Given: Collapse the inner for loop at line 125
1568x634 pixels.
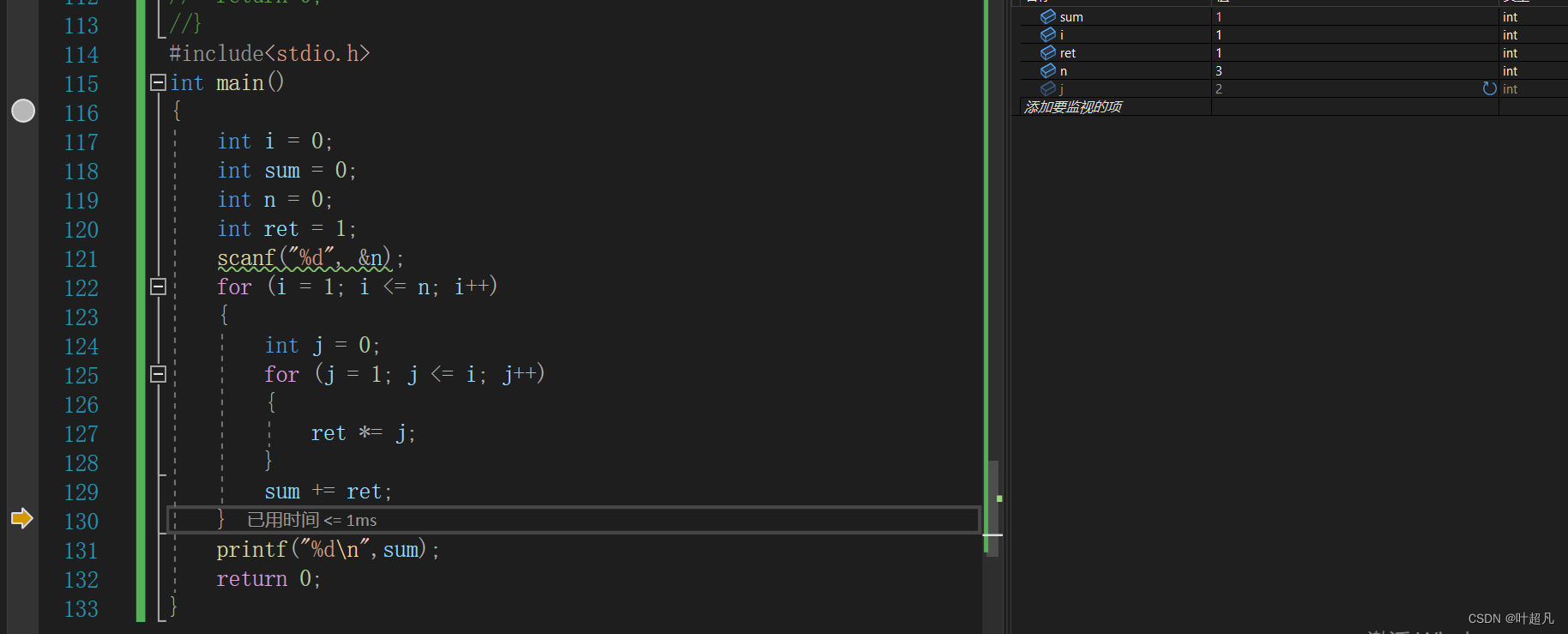Looking at the screenshot, I should tap(158, 374).
